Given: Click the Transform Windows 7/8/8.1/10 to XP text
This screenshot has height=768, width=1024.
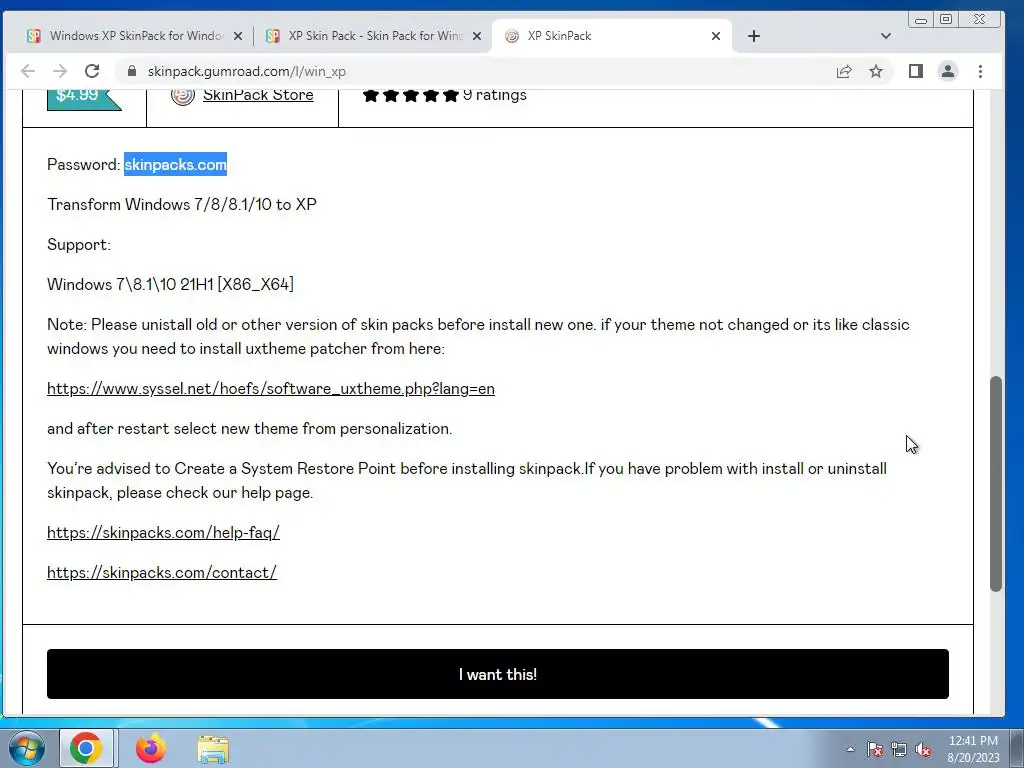Looking at the screenshot, I should tap(182, 204).
